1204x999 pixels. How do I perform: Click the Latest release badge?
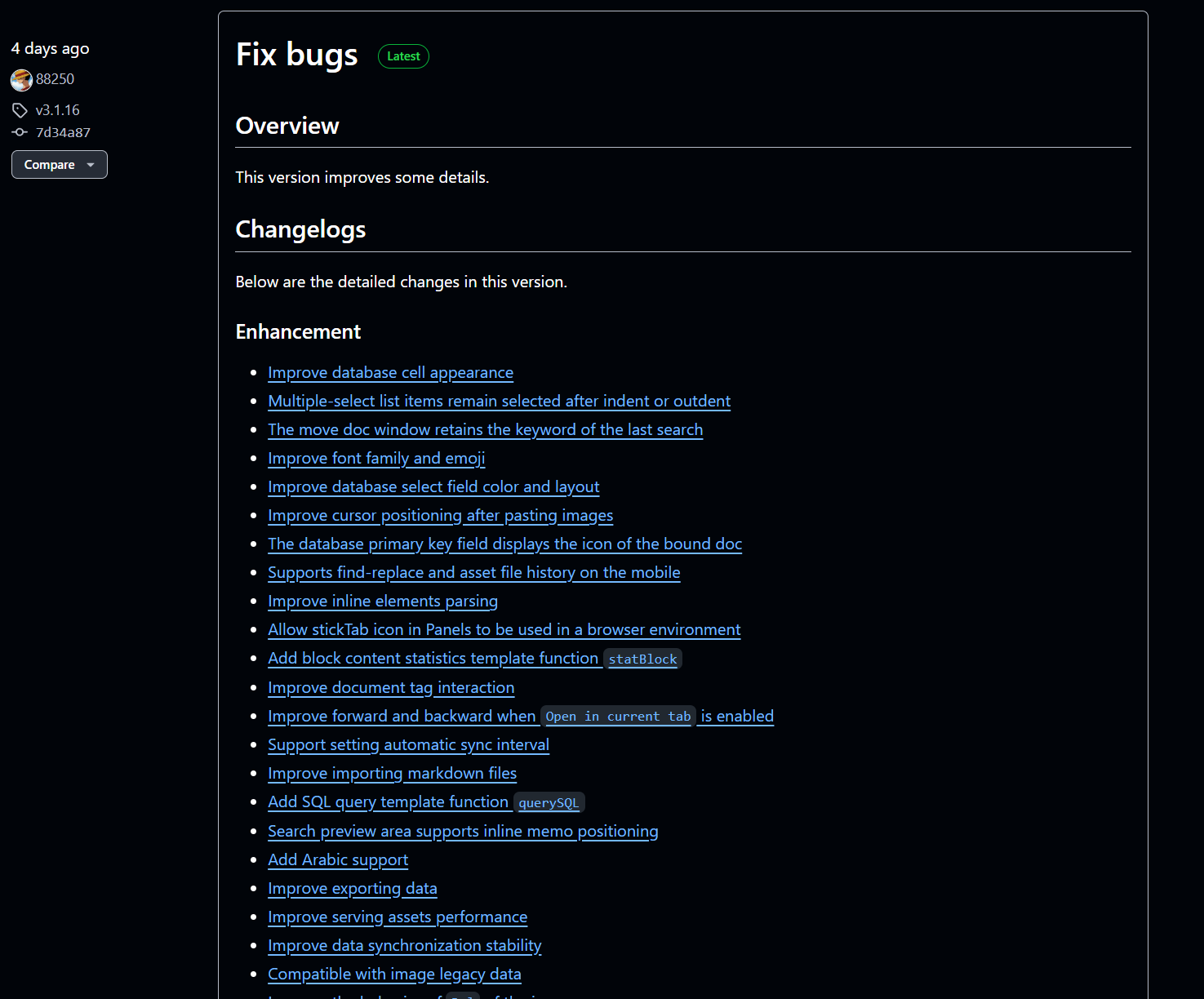(403, 56)
